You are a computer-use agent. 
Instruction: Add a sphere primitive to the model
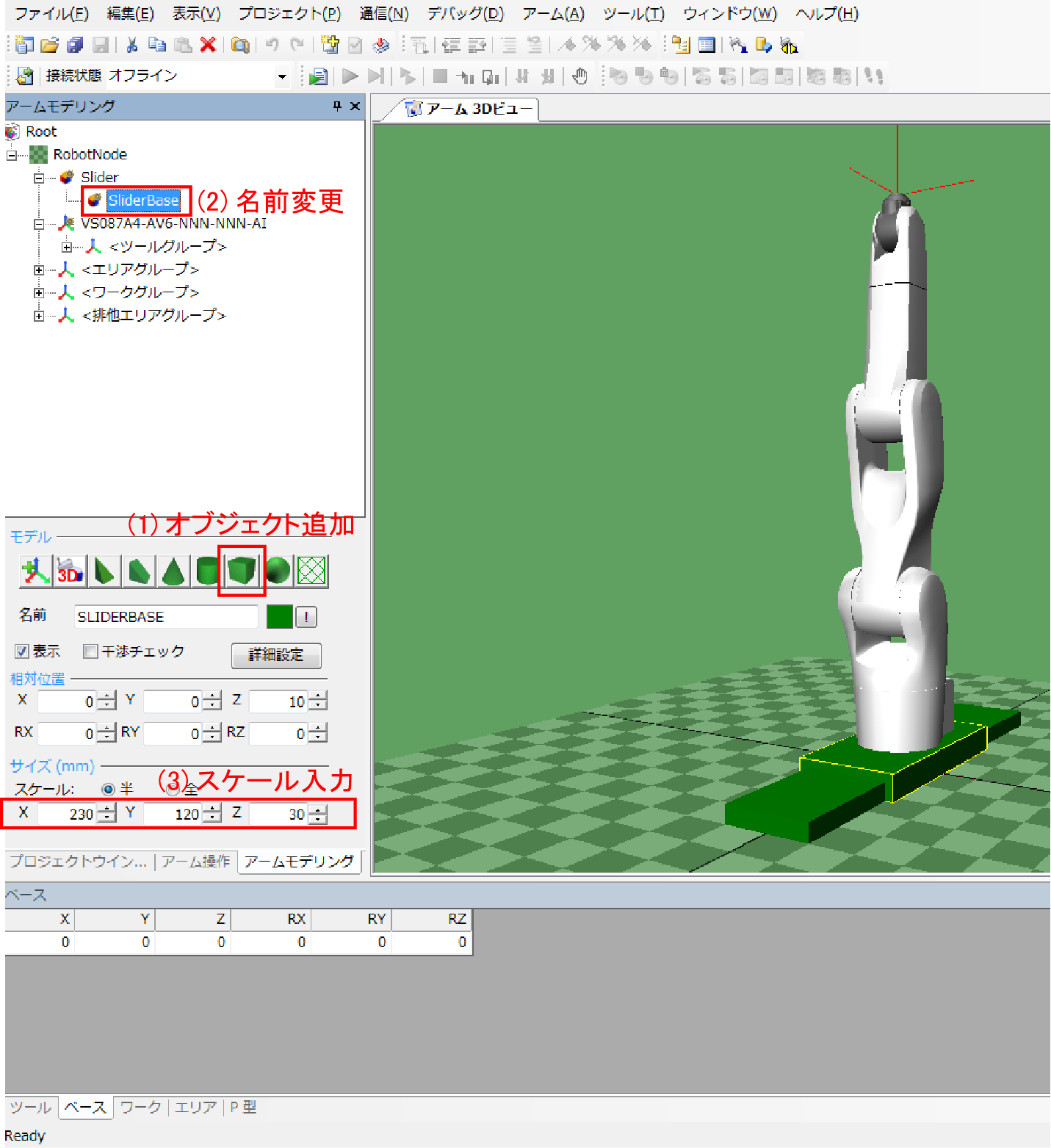277,571
